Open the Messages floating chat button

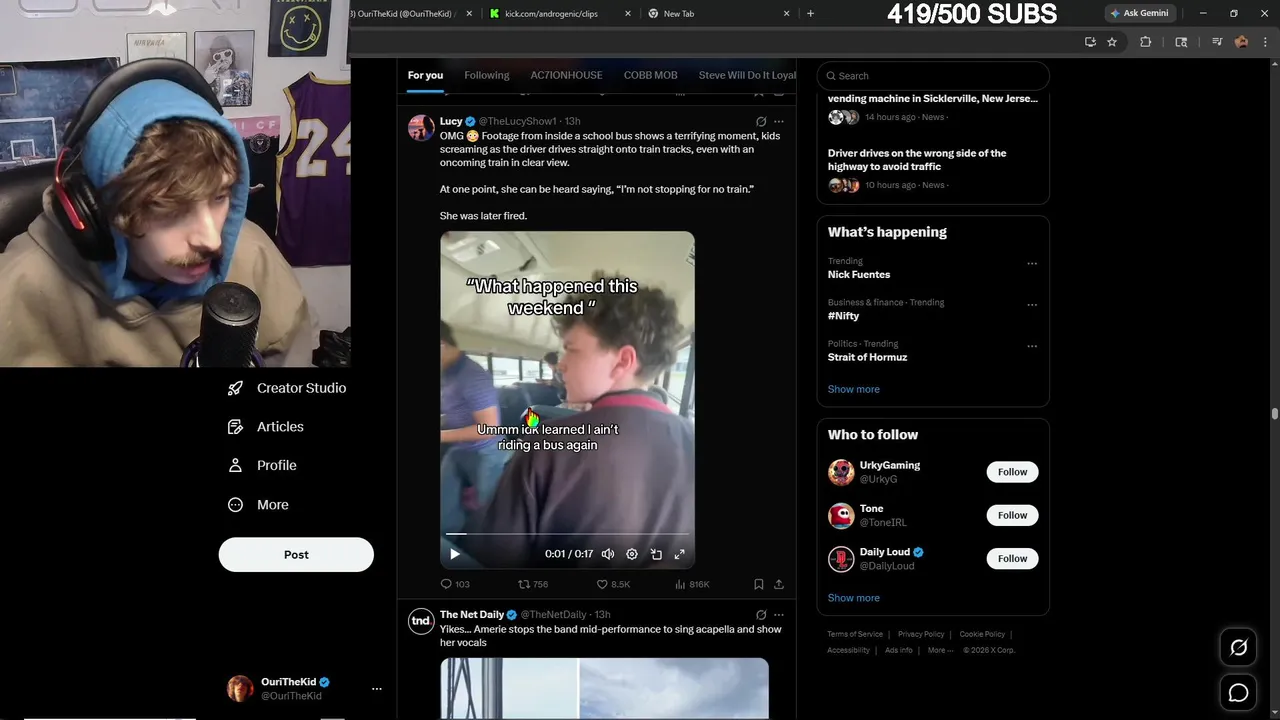point(1238,693)
